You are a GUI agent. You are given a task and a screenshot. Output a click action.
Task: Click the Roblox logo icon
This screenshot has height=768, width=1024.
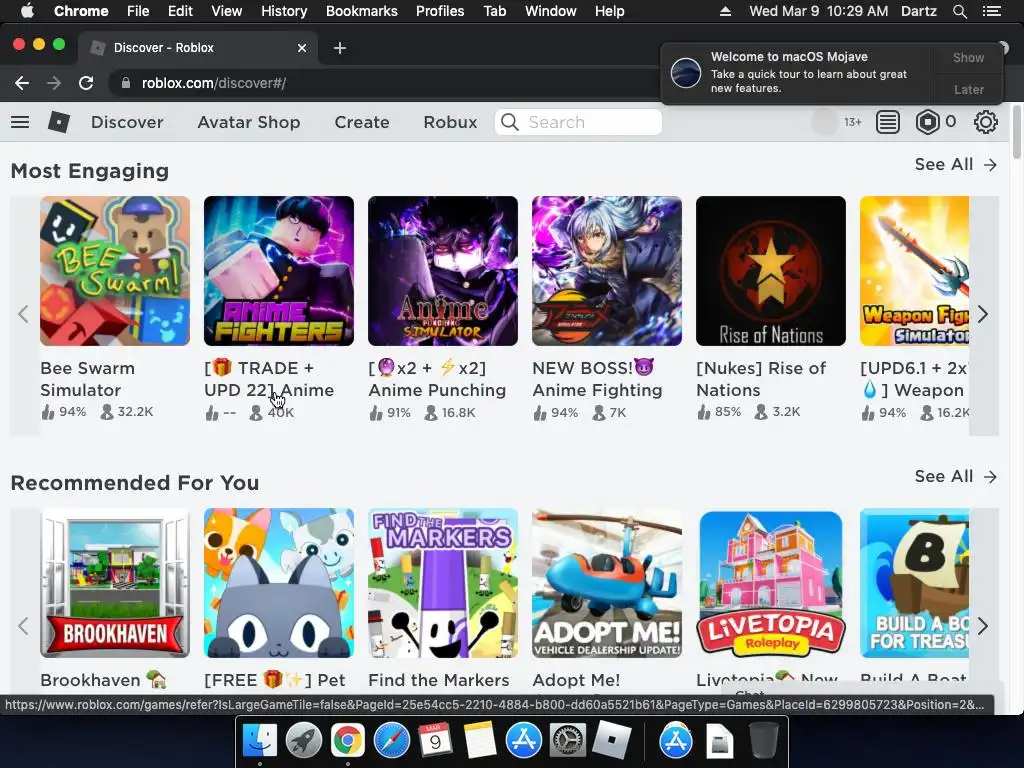tap(59, 122)
